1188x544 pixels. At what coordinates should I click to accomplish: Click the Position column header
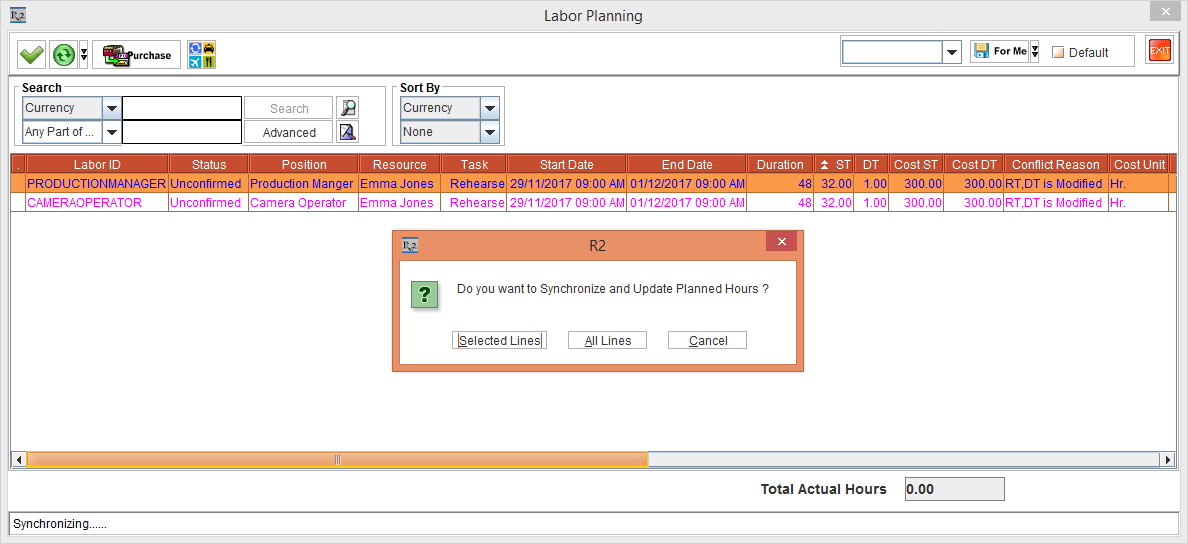click(304, 164)
